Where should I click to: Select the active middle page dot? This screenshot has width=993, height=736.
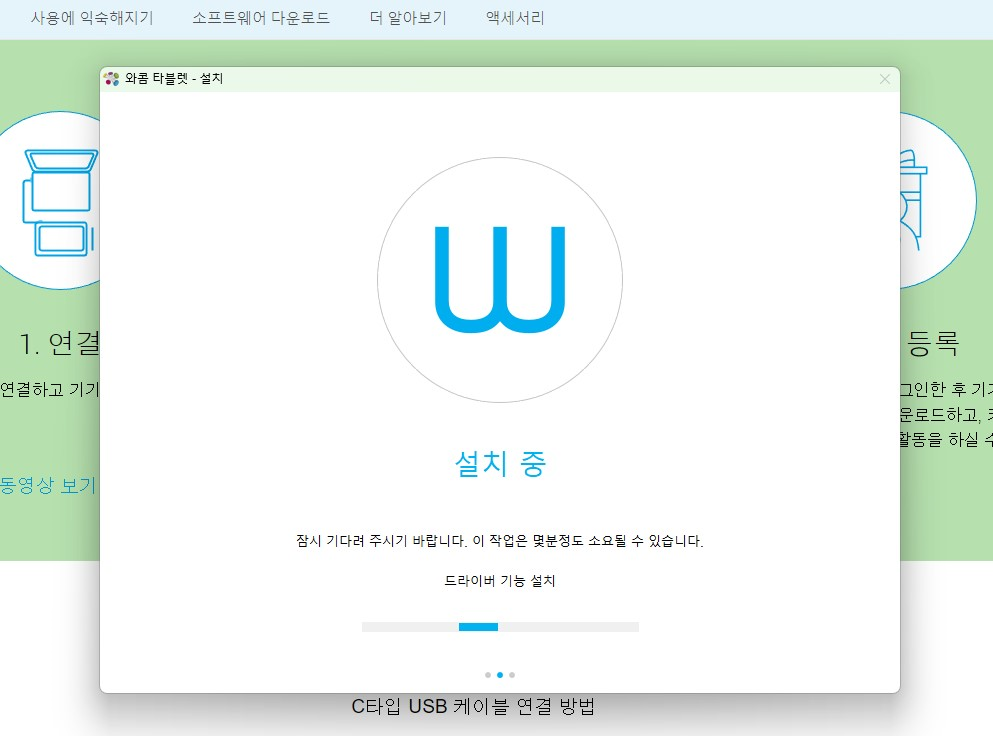(x=500, y=675)
